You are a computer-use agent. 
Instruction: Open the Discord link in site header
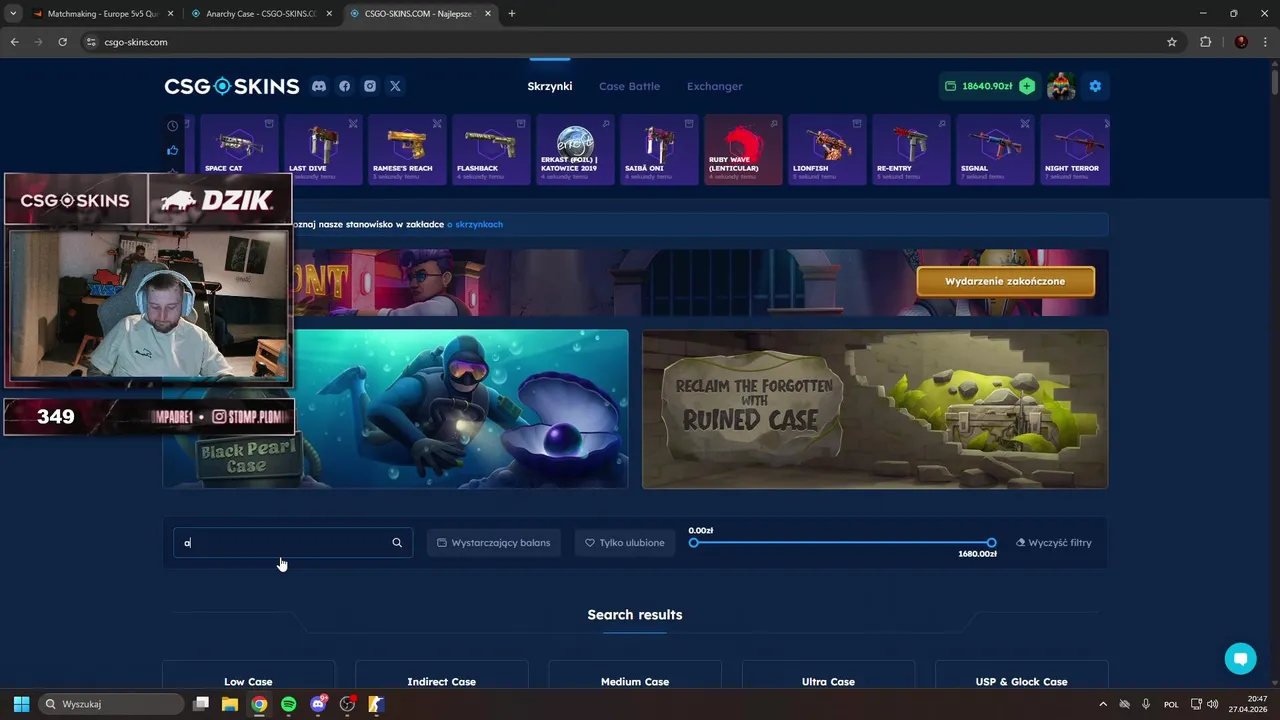(x=319, y=86)
